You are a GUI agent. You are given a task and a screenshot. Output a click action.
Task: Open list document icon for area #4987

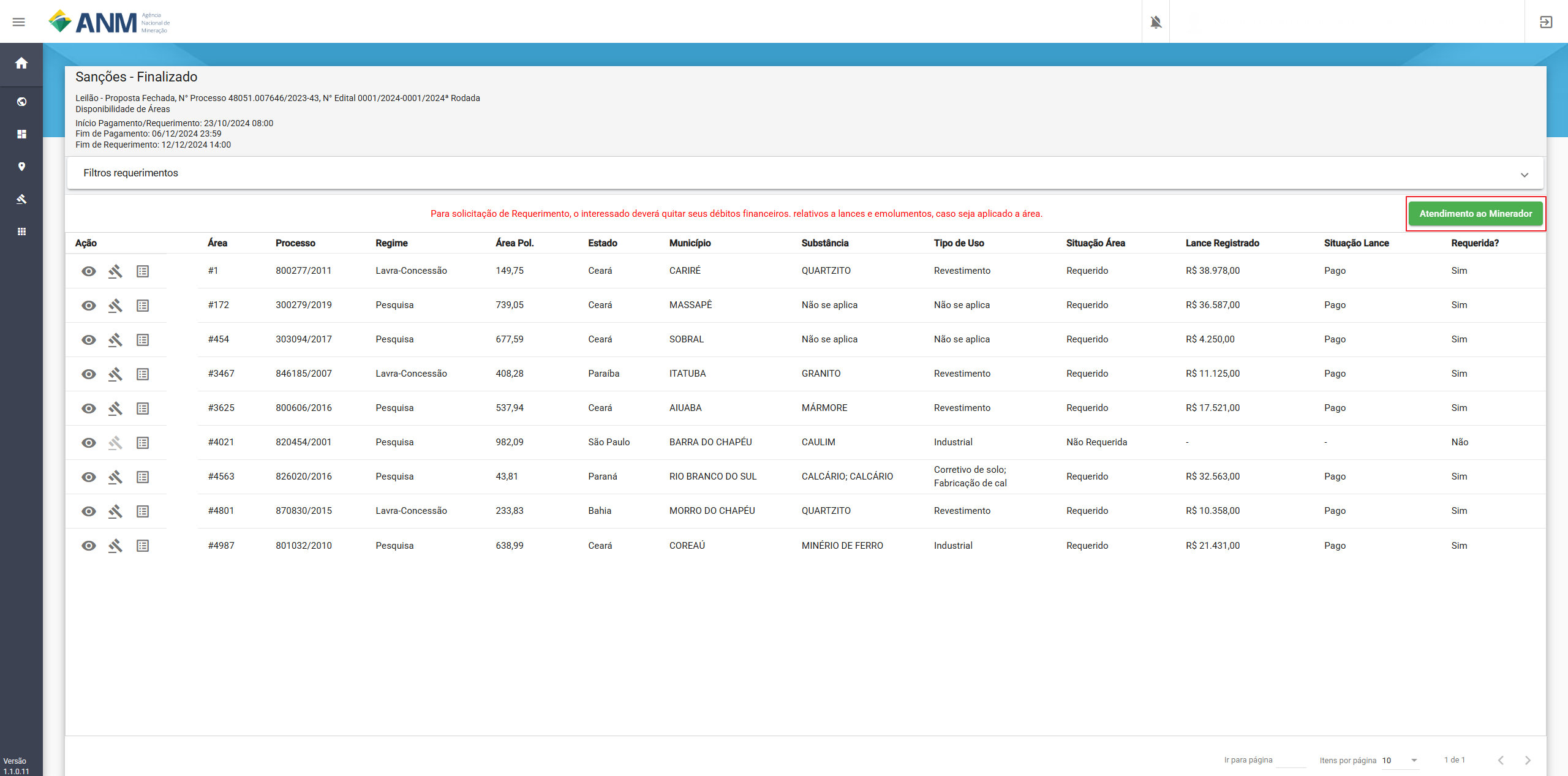point(143,546)
